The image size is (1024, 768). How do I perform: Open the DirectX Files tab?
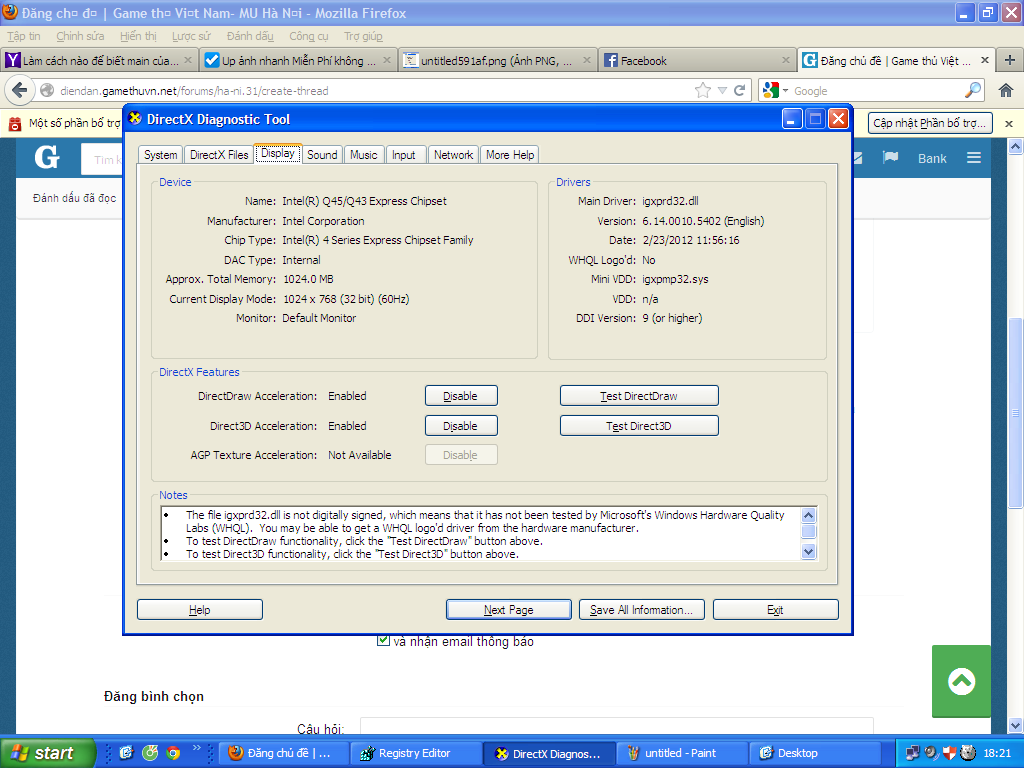pos(219,155)
